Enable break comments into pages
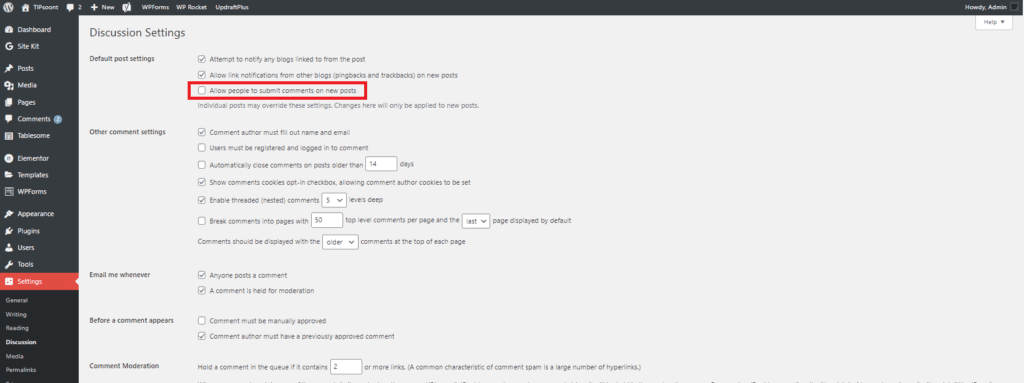Screen dimensions: 1024x383 click(x=202, y=221)
